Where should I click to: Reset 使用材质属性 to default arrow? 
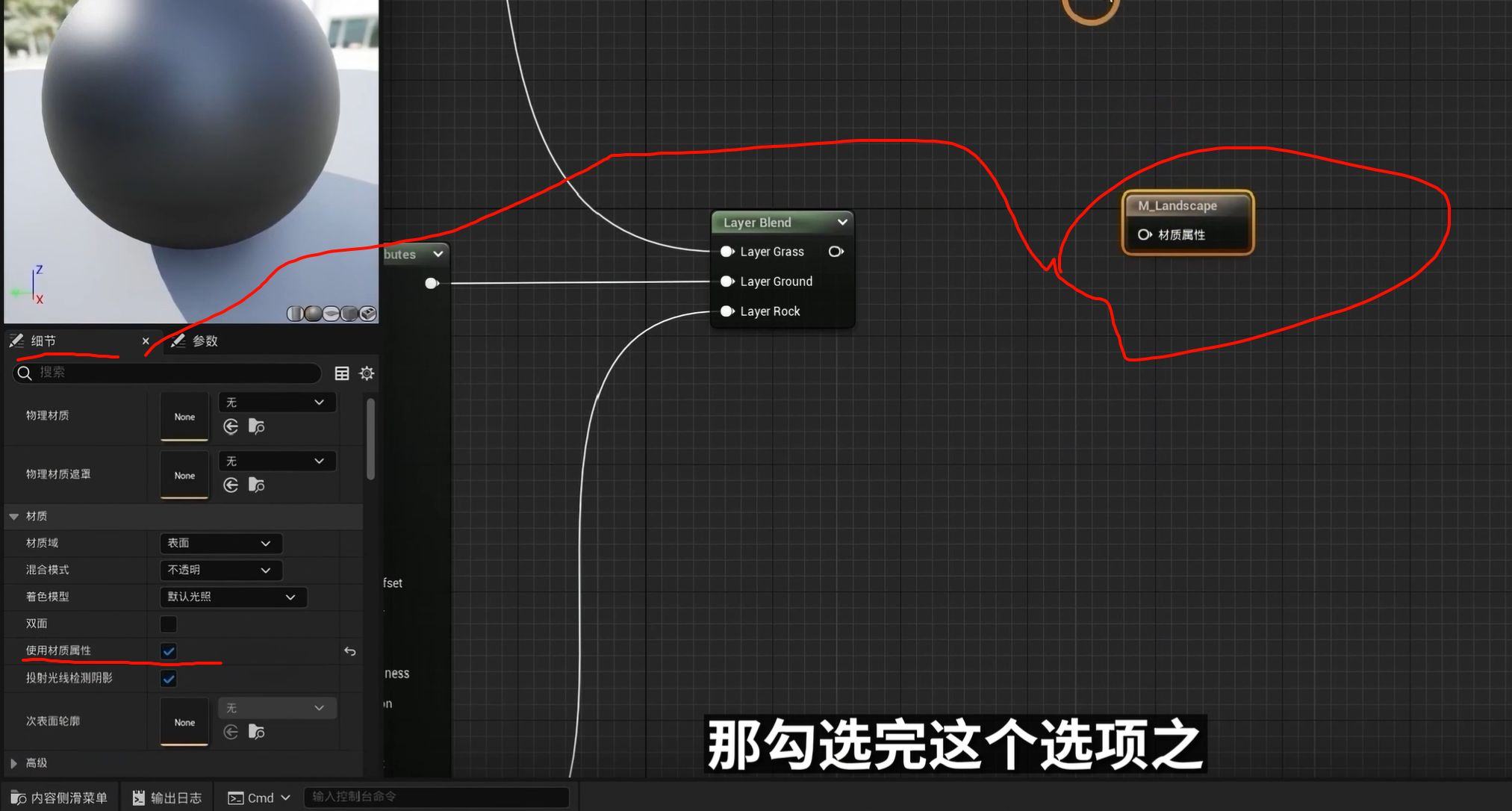pos(350,651)
